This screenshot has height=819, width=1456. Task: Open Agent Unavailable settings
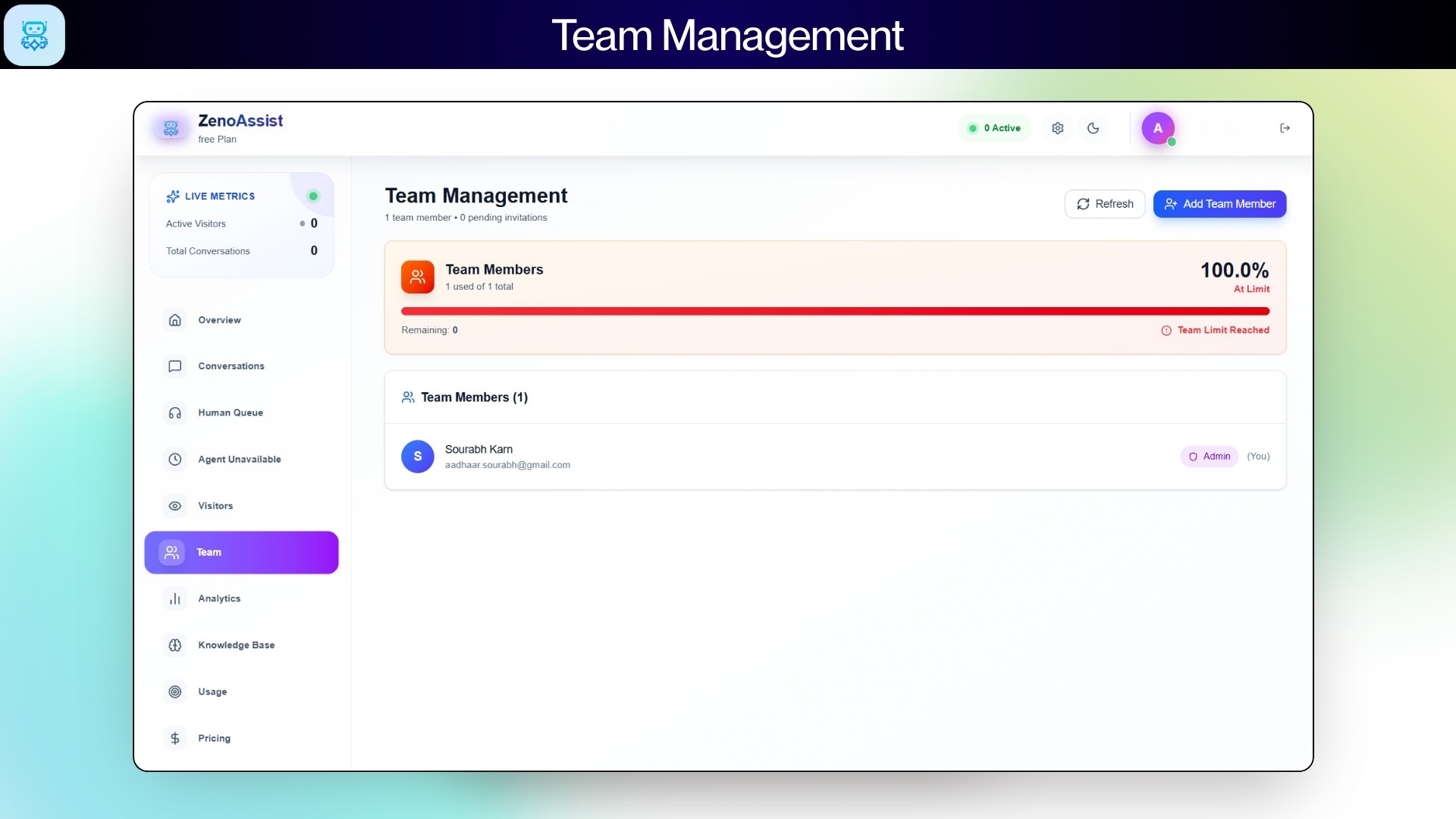point(240,459)
